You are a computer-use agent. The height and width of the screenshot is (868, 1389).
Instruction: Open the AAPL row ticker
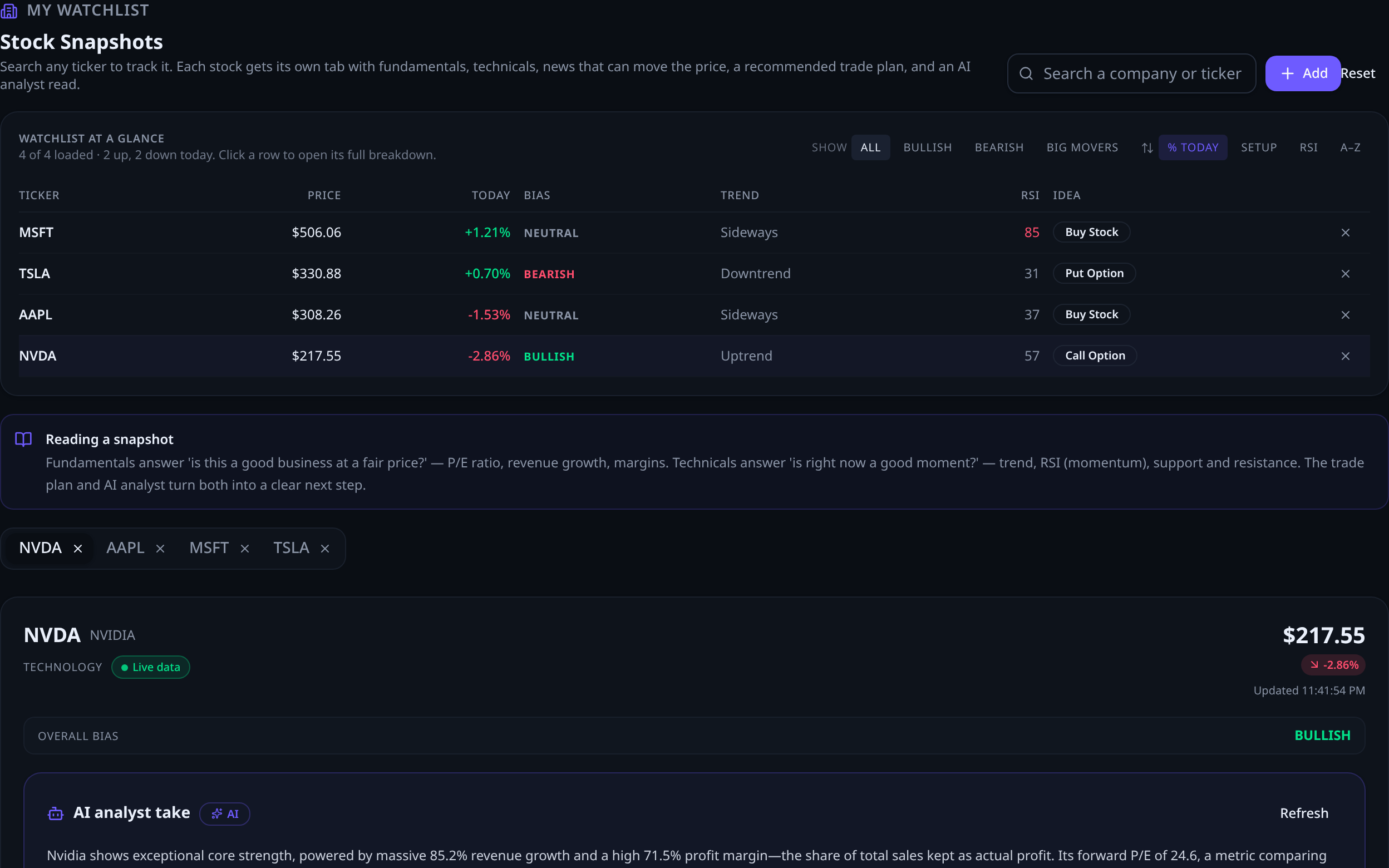click(36, 315)
